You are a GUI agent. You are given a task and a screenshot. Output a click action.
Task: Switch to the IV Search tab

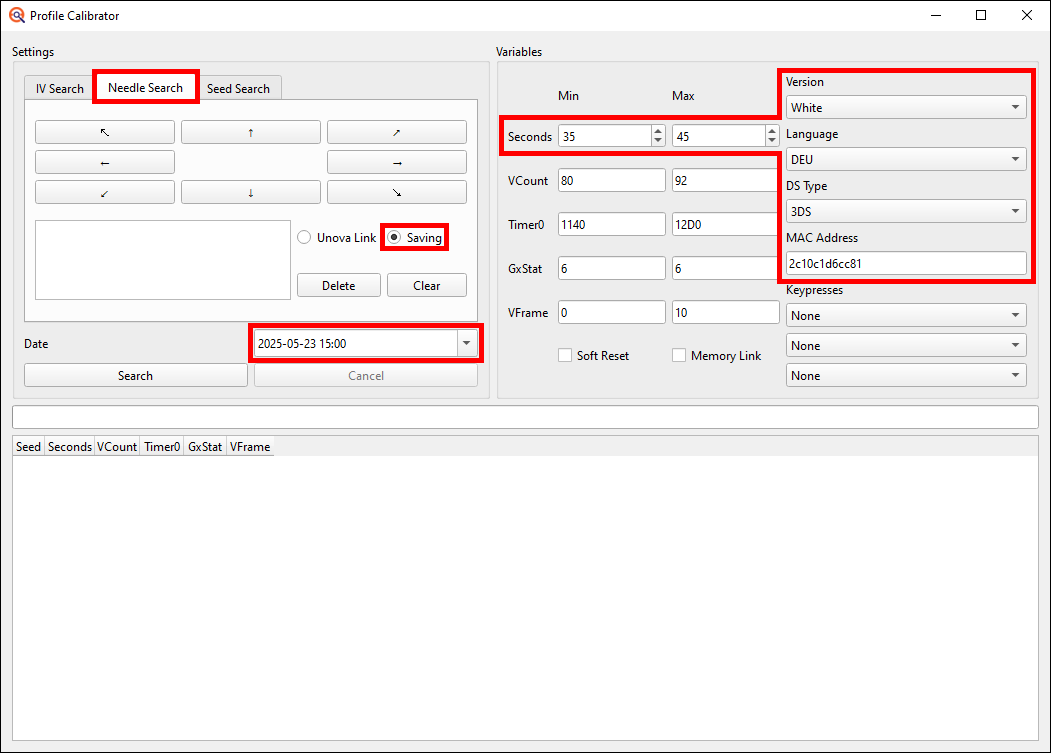pyautogui.click(x=60, y=89)
